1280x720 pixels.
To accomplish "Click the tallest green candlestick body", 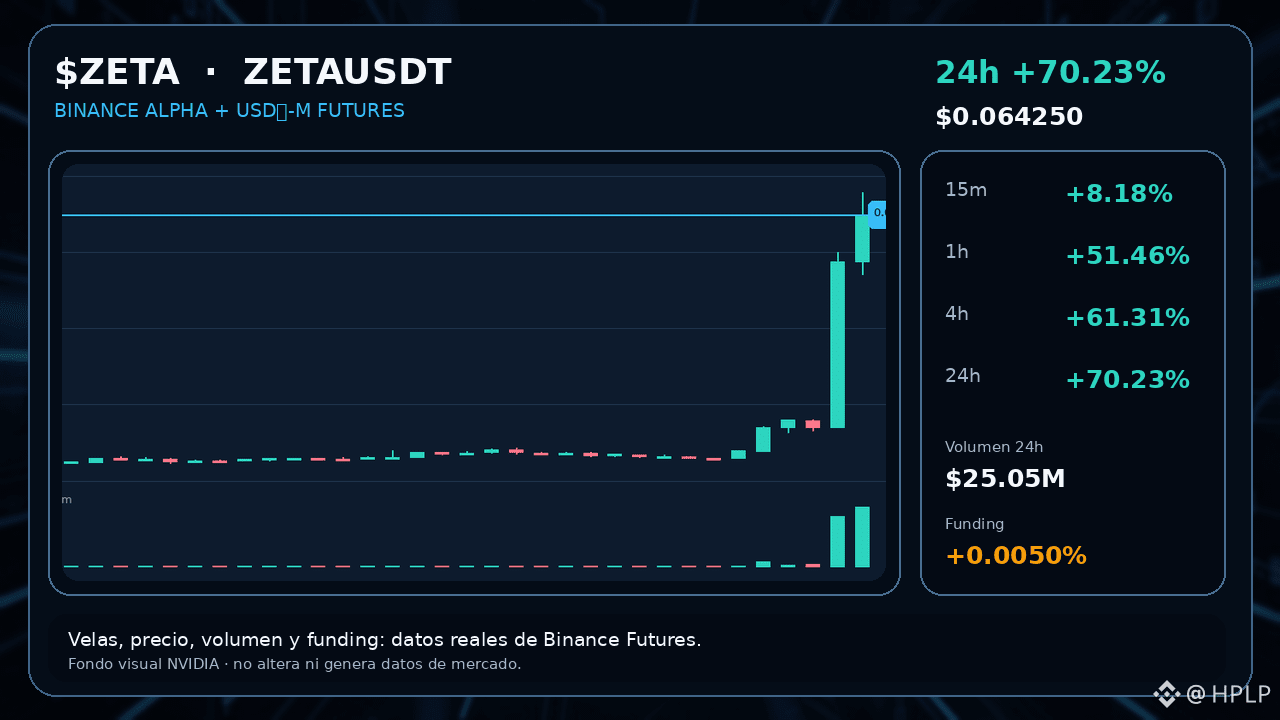I will pyautogui.click(x=838, y=345).
